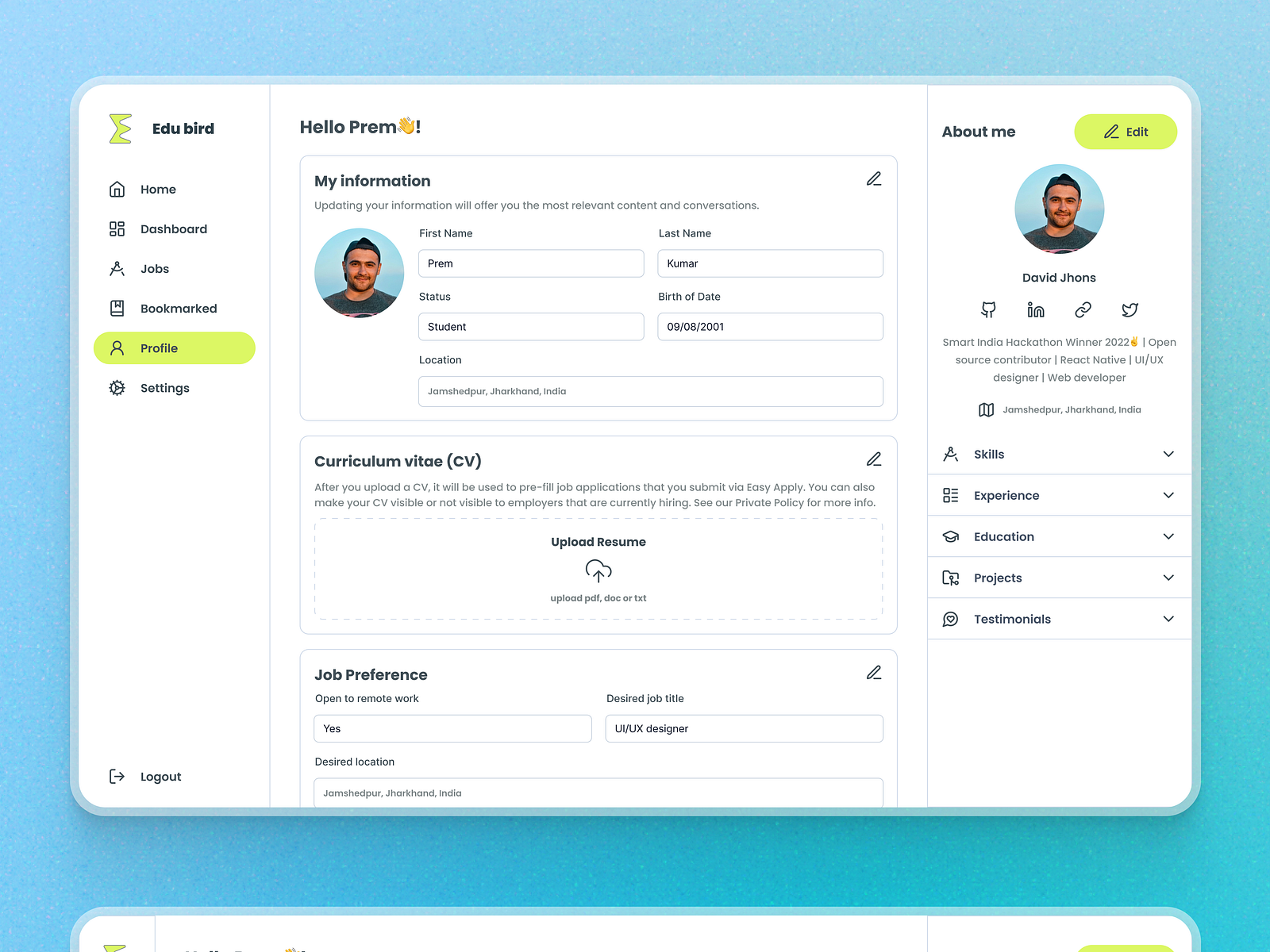This screenshot has height=952, width=1270.
Task: Open the Twitter profile link icon
Action: pos(1130,309)
